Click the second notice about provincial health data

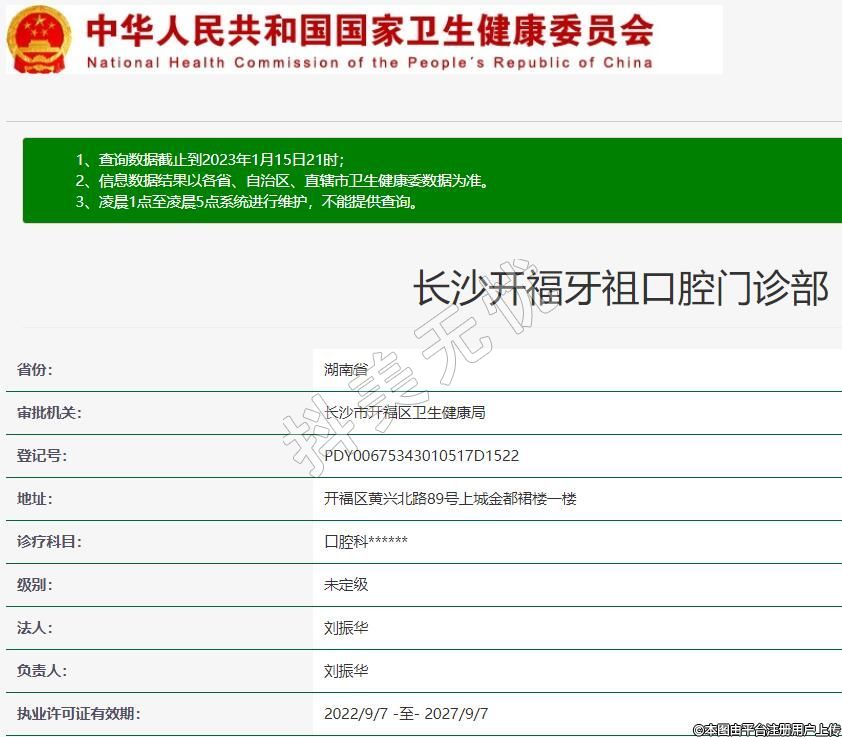click(283, 181)
